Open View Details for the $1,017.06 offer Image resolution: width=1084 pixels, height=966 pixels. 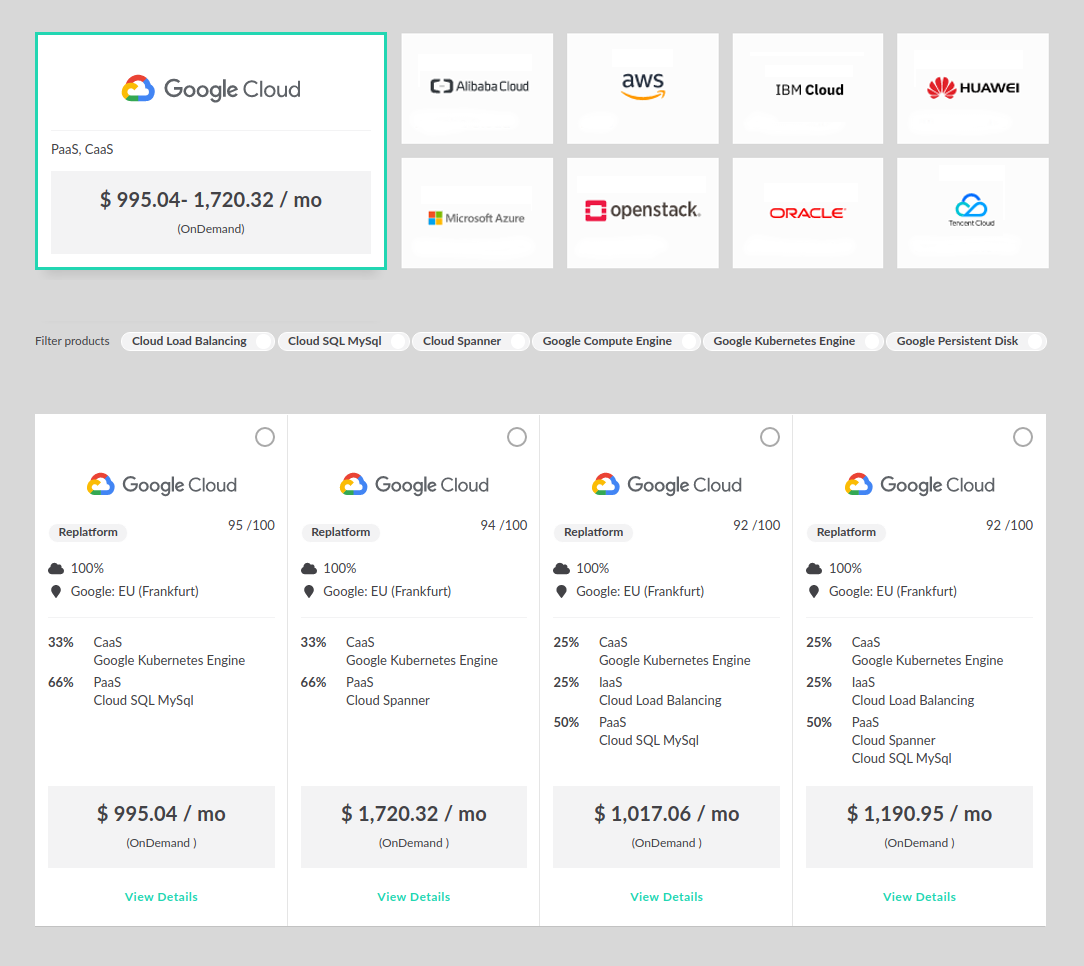(x=666, y=897)
